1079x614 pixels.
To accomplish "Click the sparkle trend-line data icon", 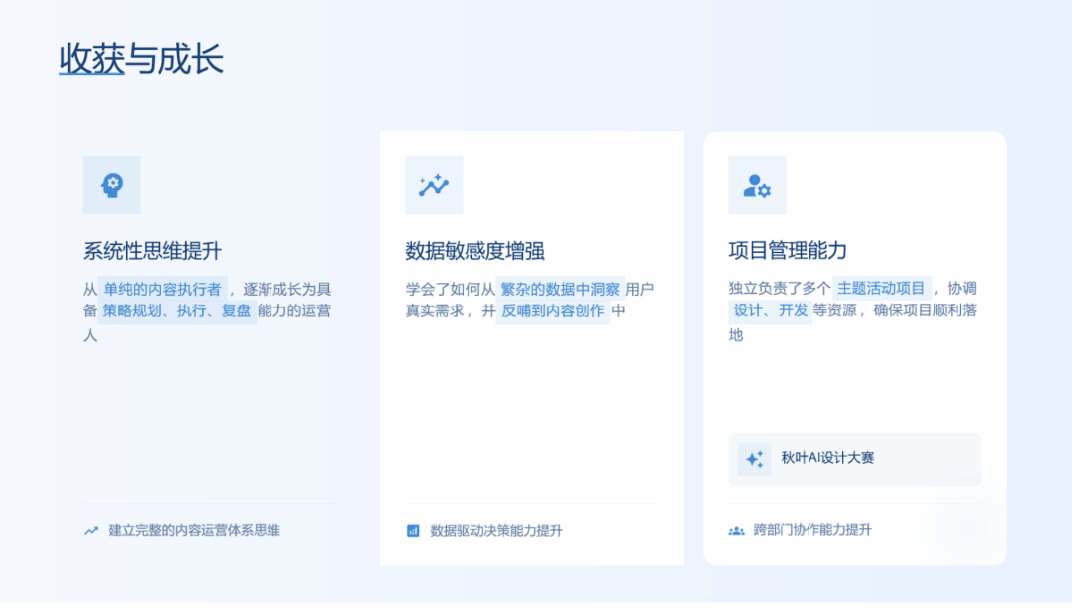I will click(x=434, y=185).
